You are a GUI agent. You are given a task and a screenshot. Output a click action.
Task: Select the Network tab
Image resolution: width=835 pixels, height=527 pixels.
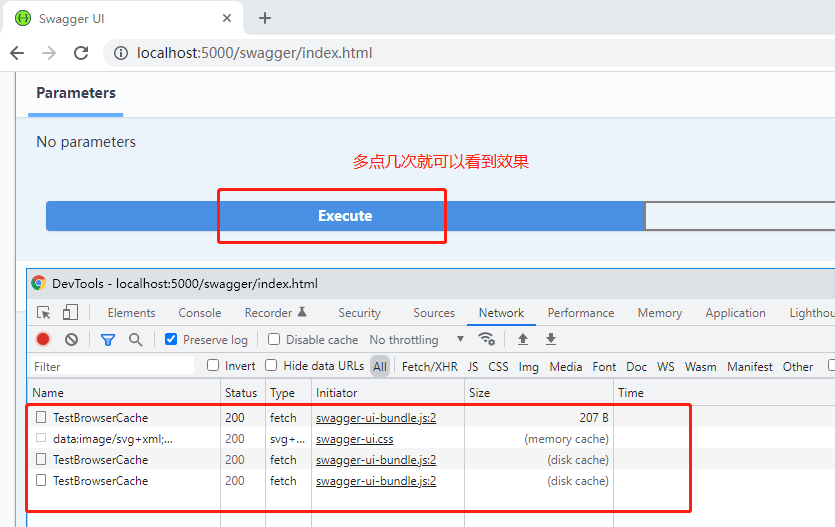501,313
